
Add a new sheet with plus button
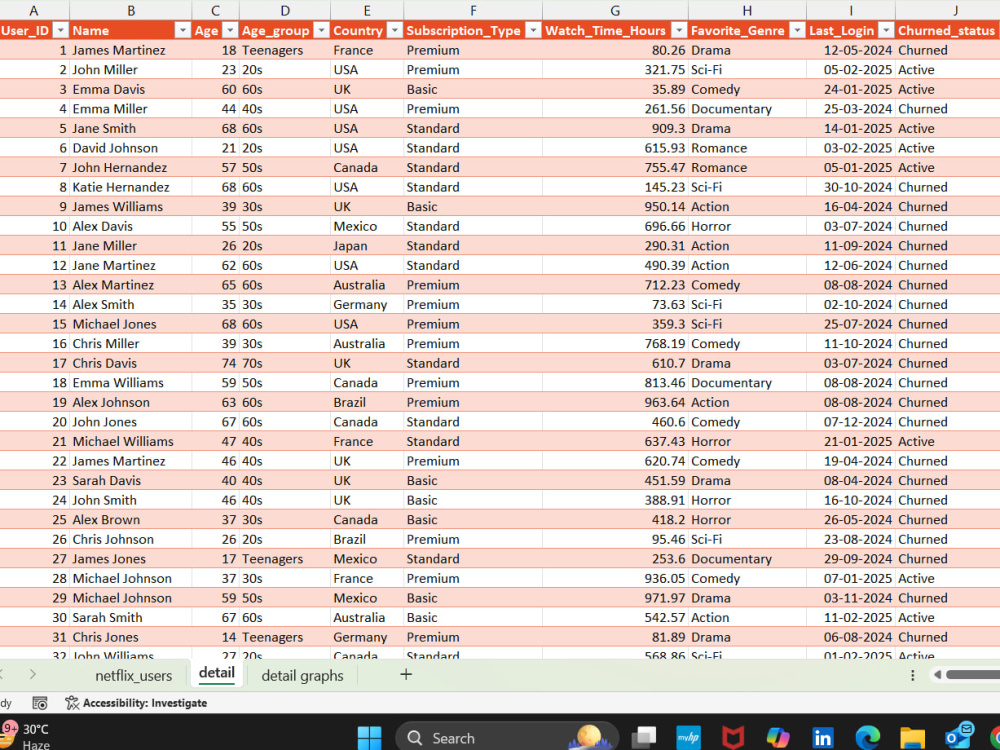coord(406,674)
